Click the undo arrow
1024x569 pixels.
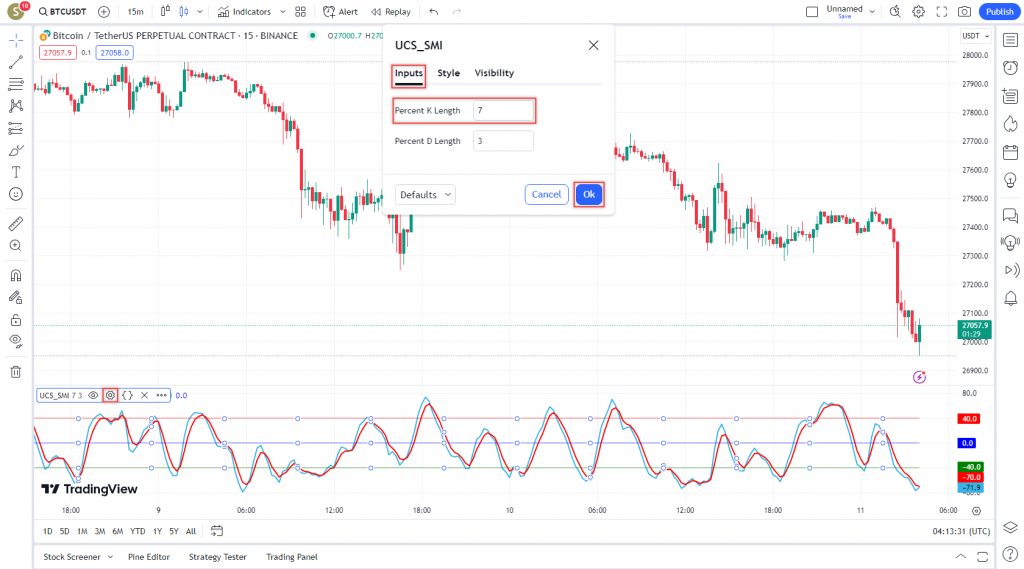pos(434,12)
